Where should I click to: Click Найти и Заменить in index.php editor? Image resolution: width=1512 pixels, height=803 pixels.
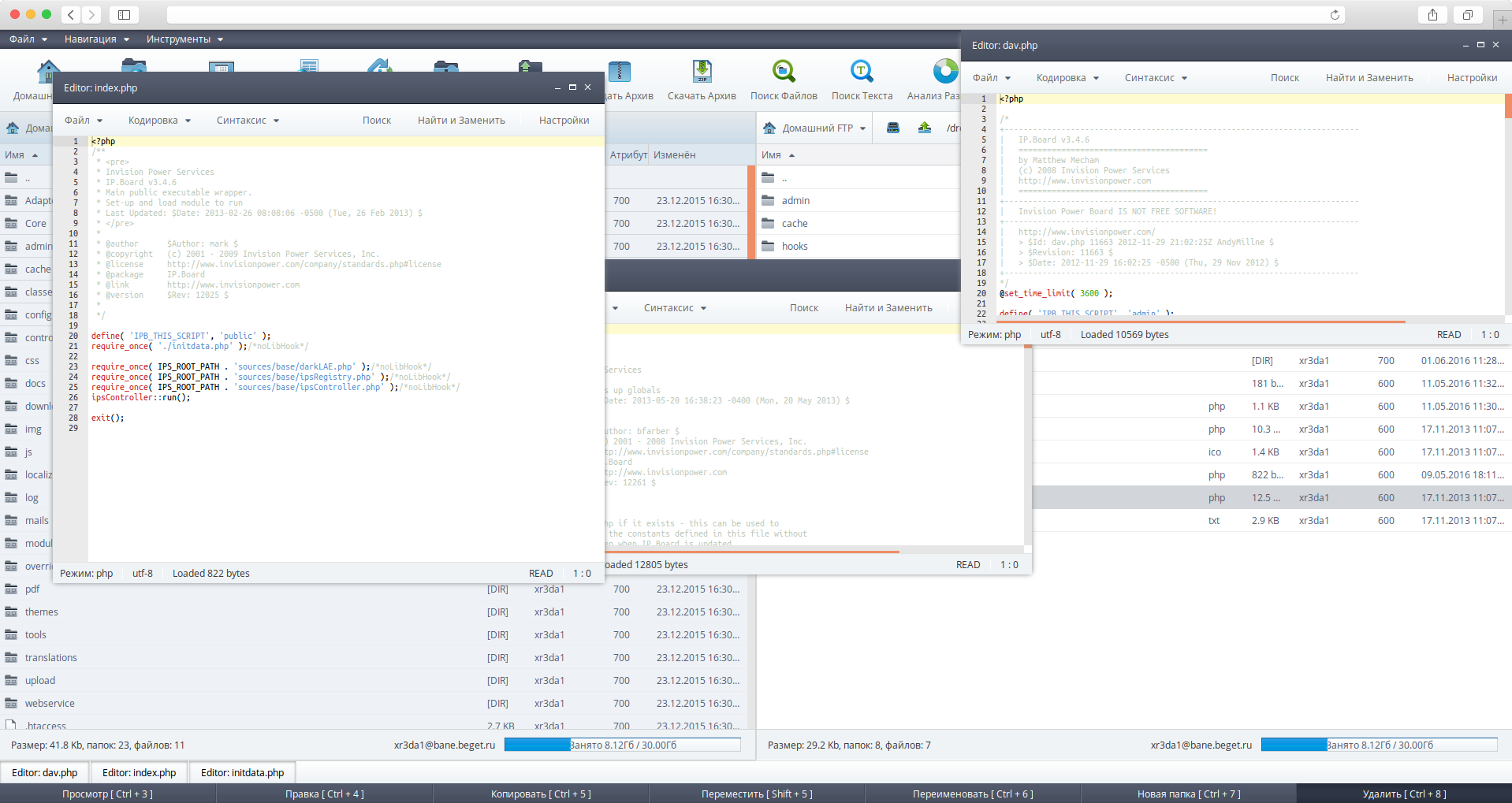click(461, 121)
